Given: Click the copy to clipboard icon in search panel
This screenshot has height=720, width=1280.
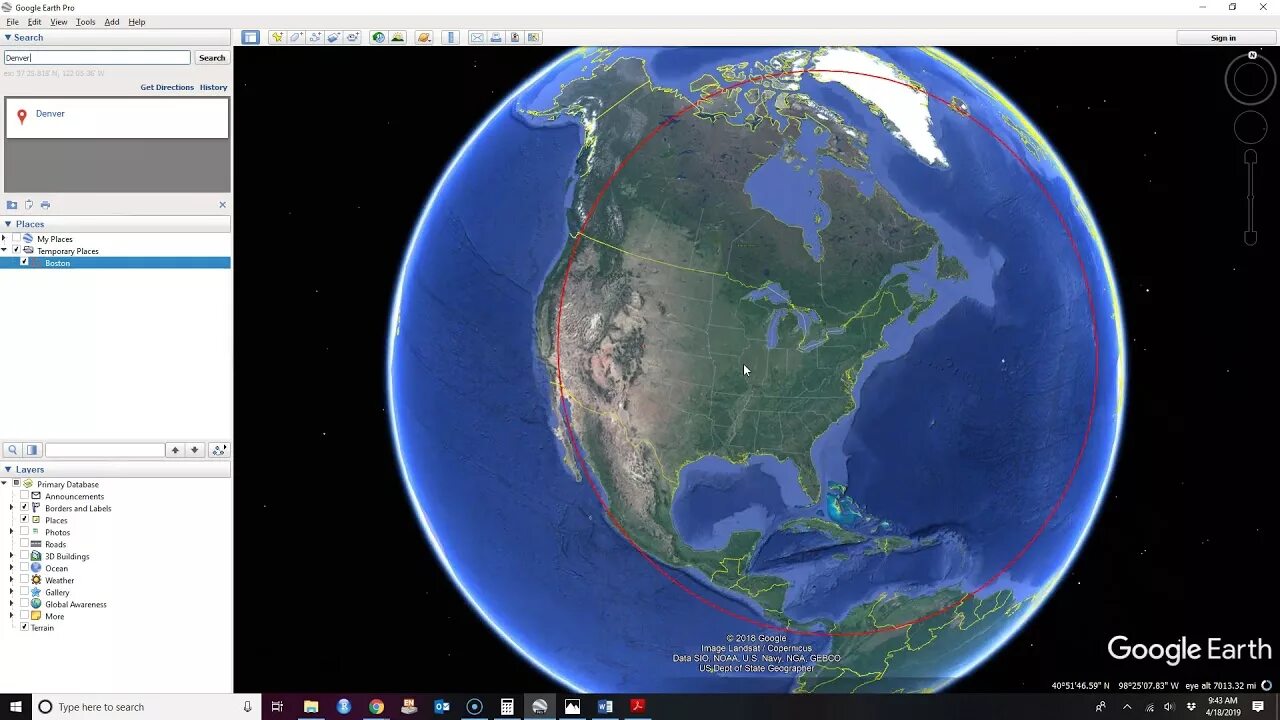Looking at the screenshot, I should click(x=29, y=204).
